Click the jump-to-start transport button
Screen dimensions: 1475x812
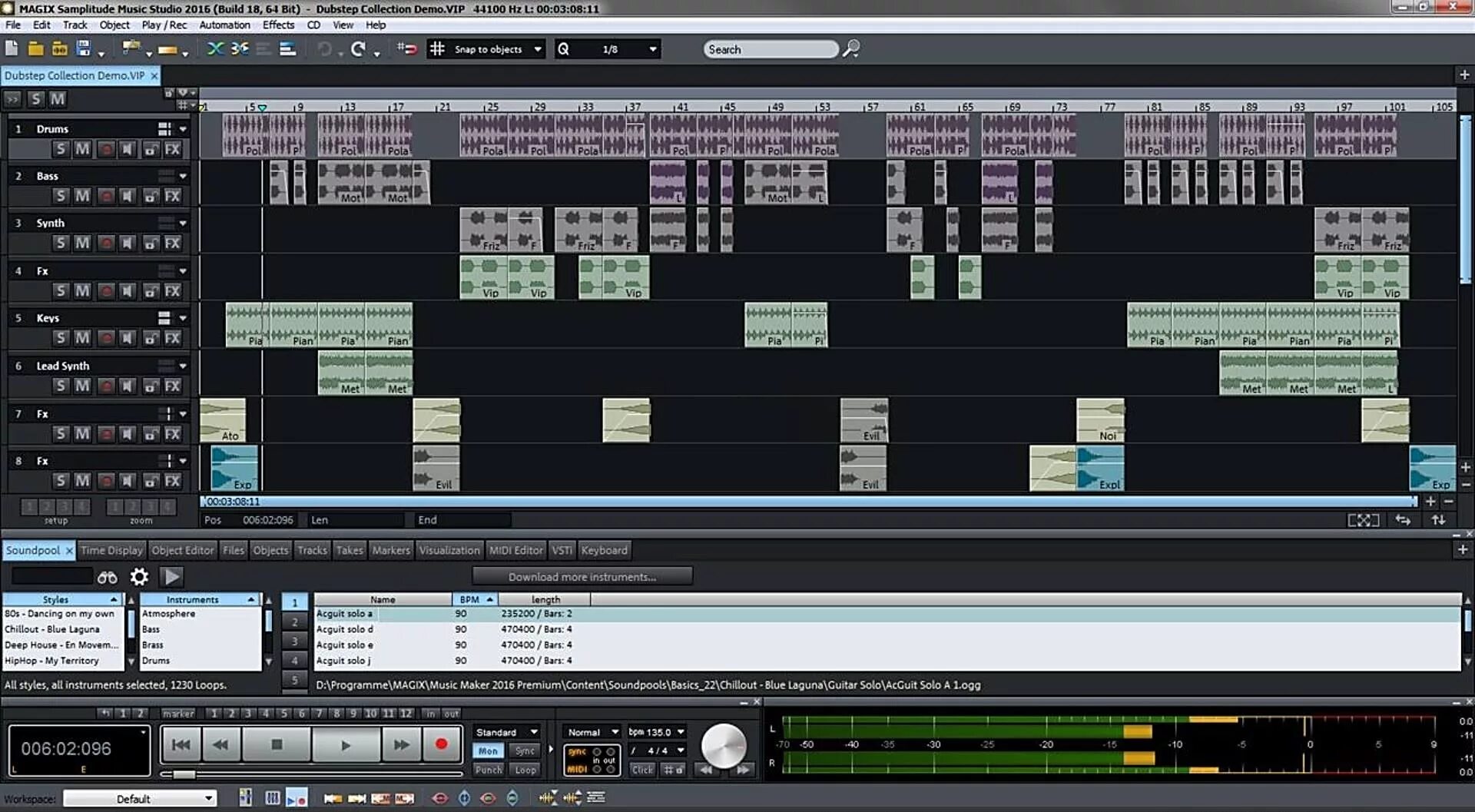pos(181,744)
